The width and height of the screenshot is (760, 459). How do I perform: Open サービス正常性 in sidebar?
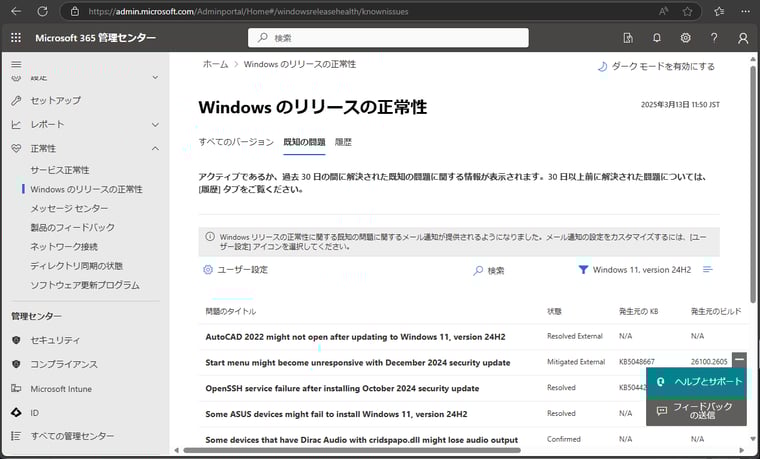point(60,170)
